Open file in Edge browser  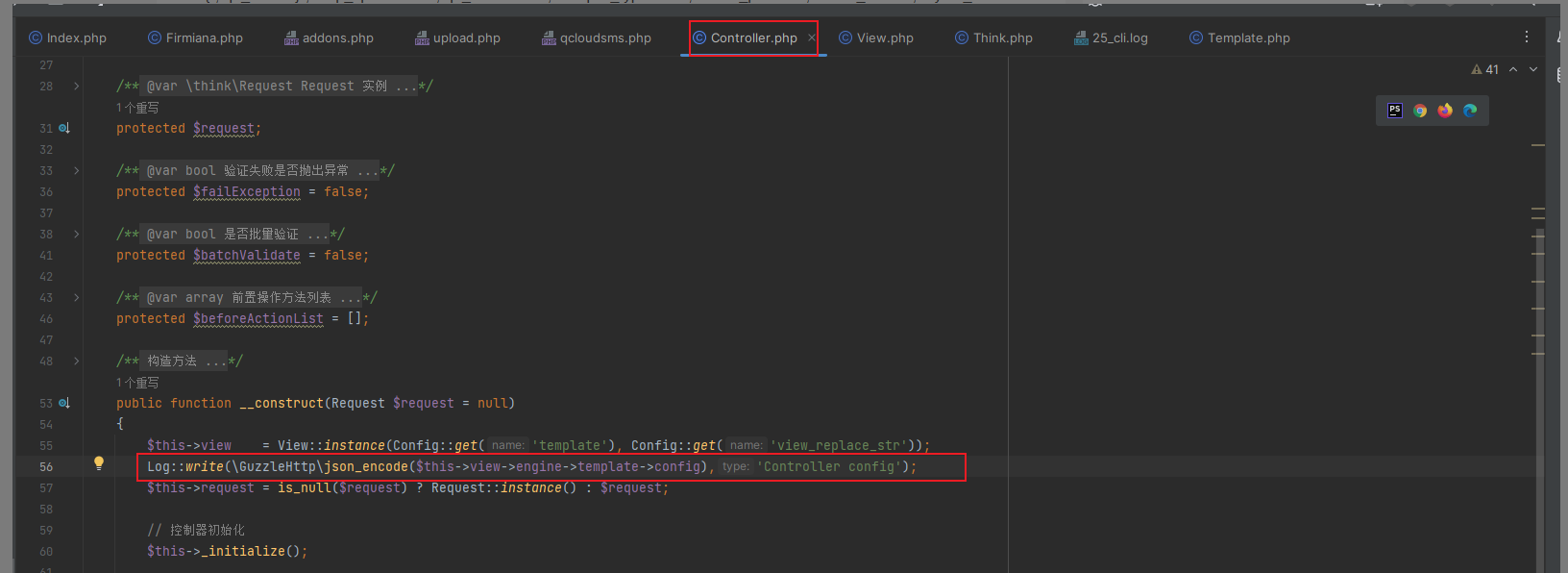coord(1470,111)
